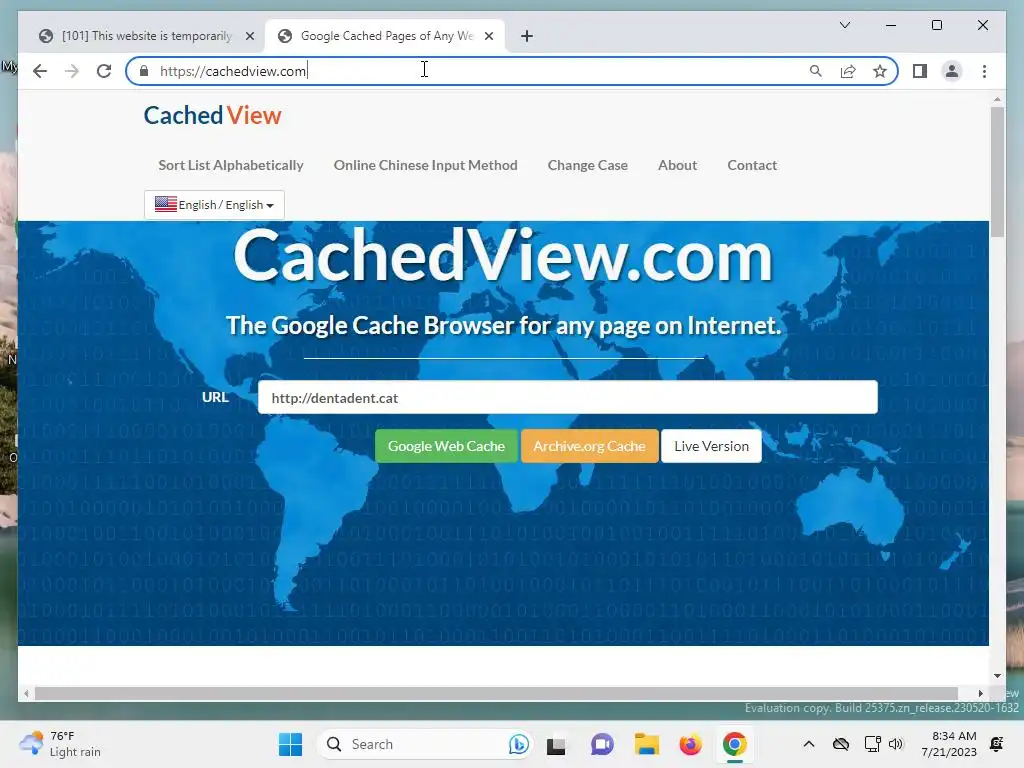Click the Live Version button
1024x768 pixels.
point(711,446)
